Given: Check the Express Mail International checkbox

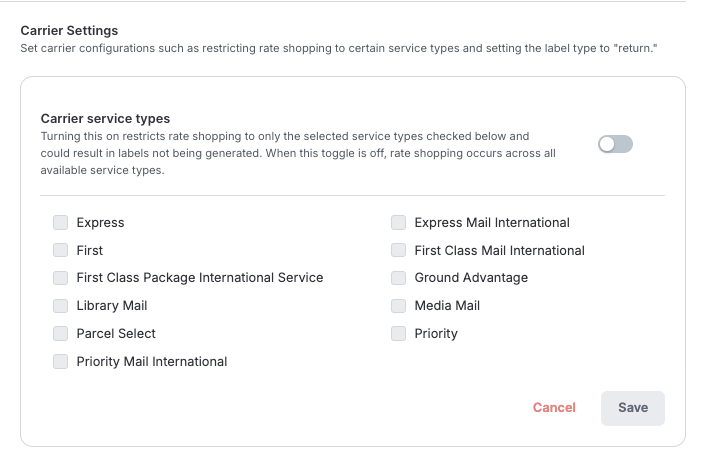Looking at the screenshot, I should (x=399, y=222).
